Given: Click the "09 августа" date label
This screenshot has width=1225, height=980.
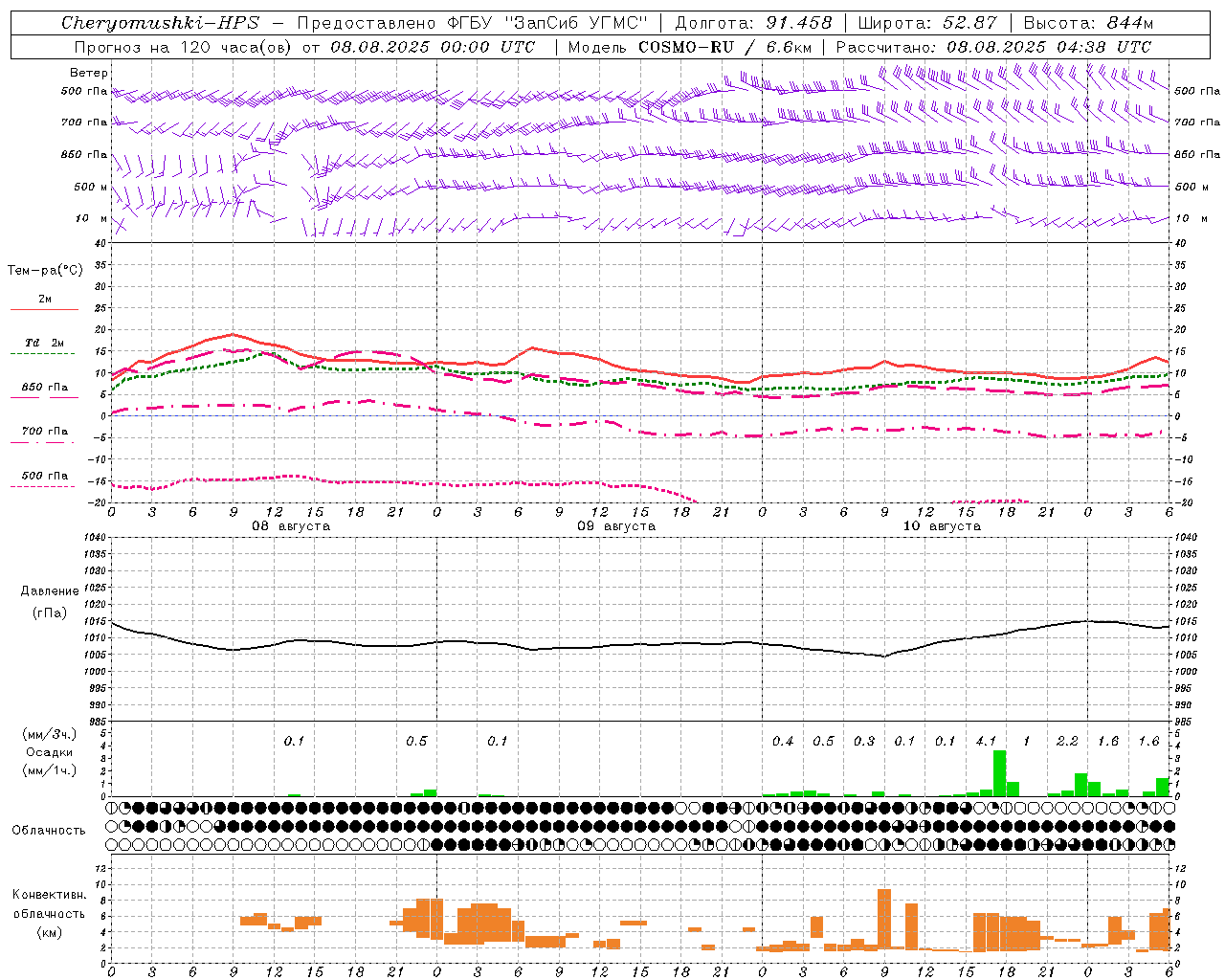Looking at the screenshot, I should point(616,526).
